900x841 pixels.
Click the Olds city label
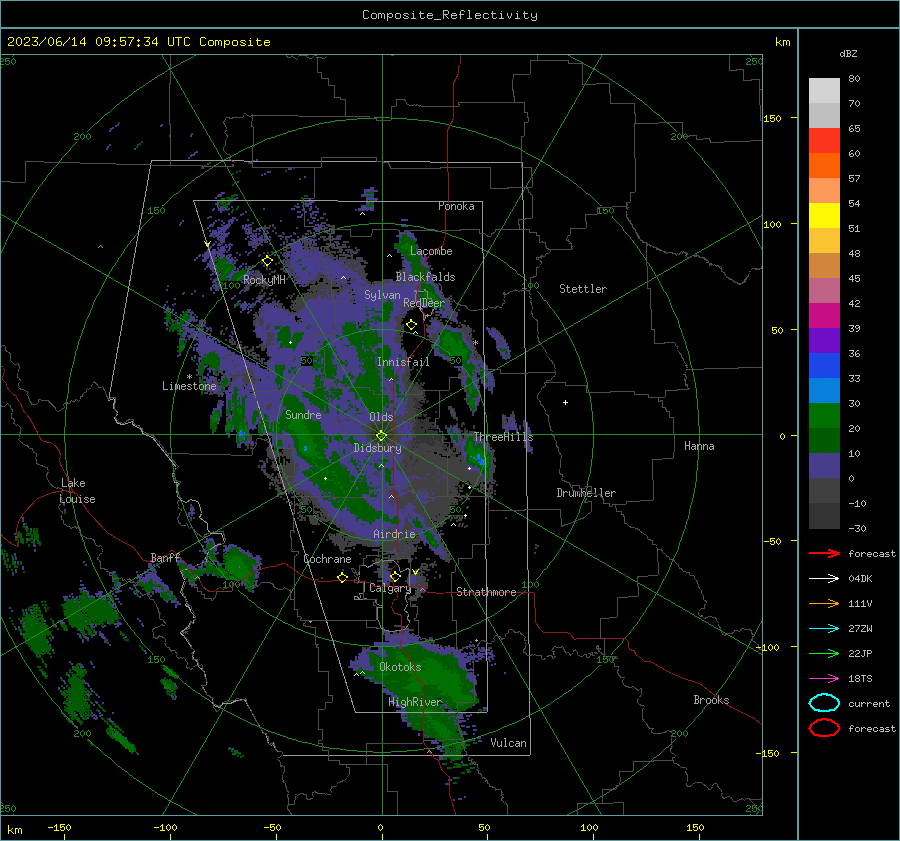(381, 417)
